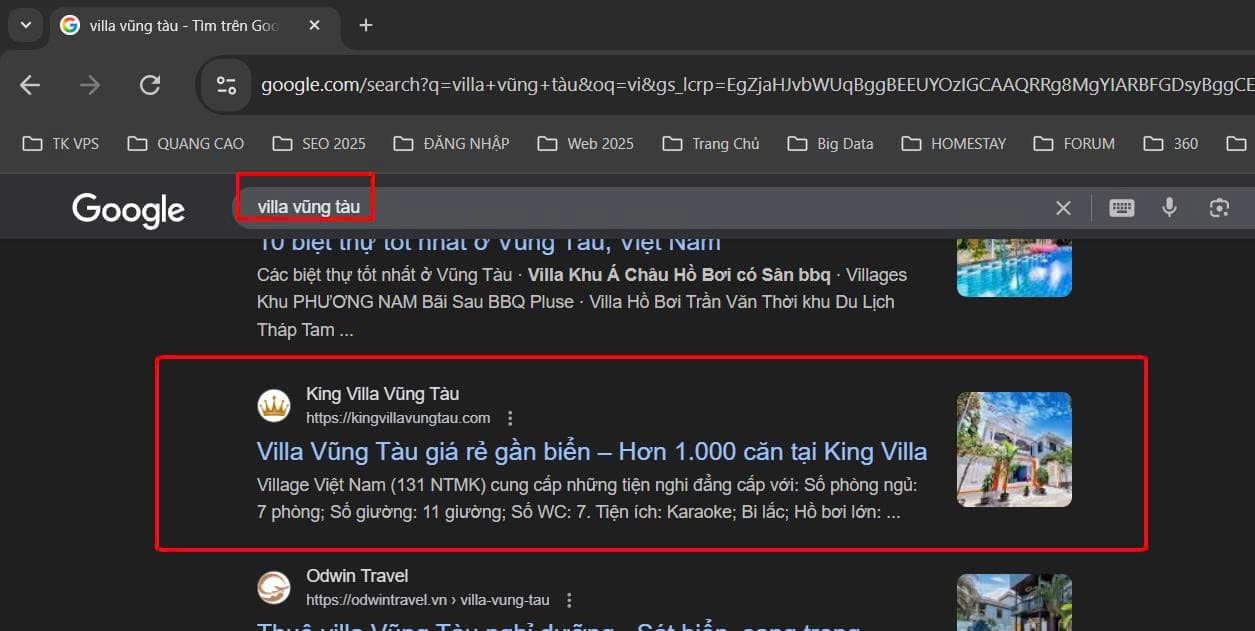Go back to previous page
This screenshot has height=631, width=1255.
tap(30, 85)
